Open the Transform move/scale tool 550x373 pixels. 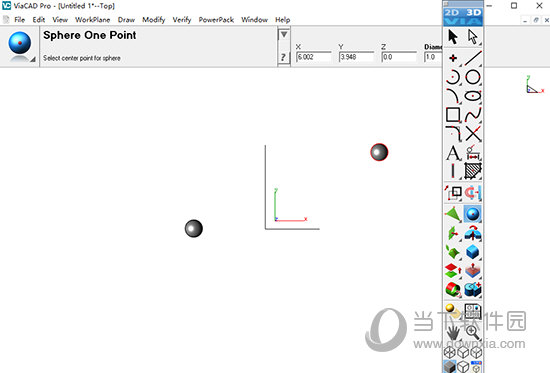[x=453, y=193]
